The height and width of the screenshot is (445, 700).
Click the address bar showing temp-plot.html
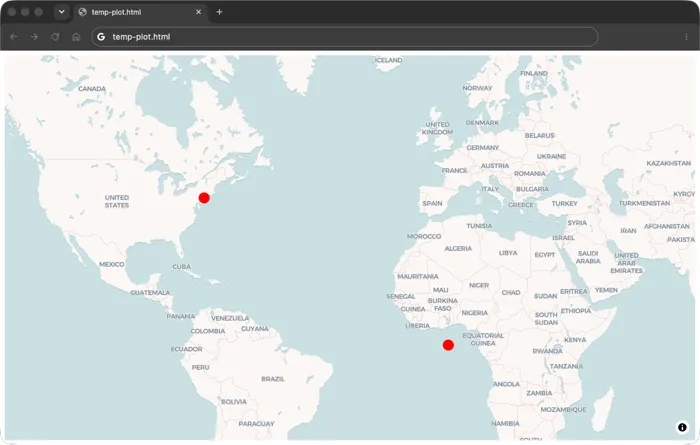click(345, 37)
